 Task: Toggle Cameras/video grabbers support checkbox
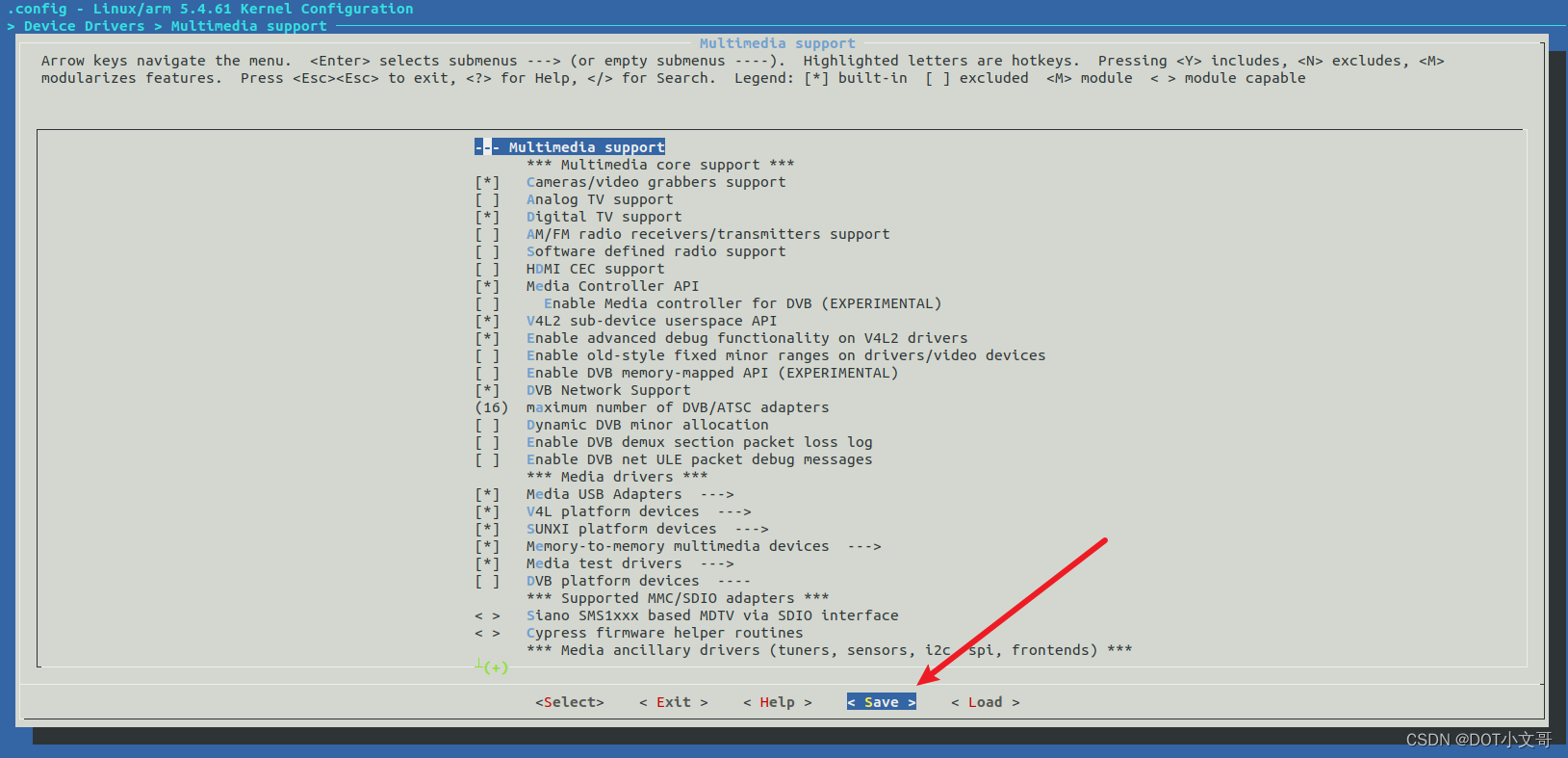point(487,182)
